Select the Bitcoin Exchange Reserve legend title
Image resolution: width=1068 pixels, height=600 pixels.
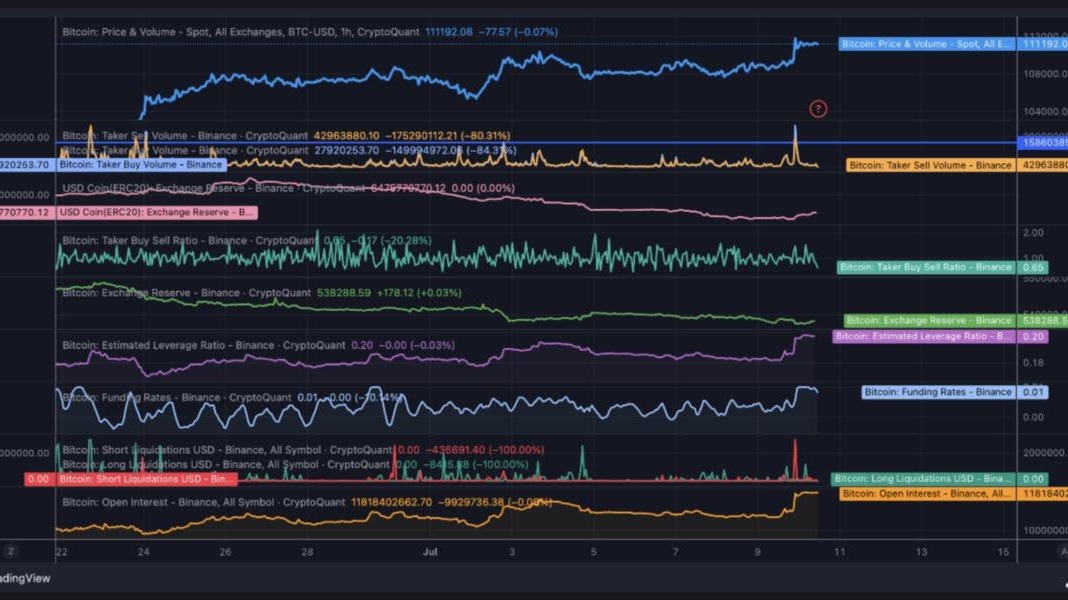click(x=187, y=293)
